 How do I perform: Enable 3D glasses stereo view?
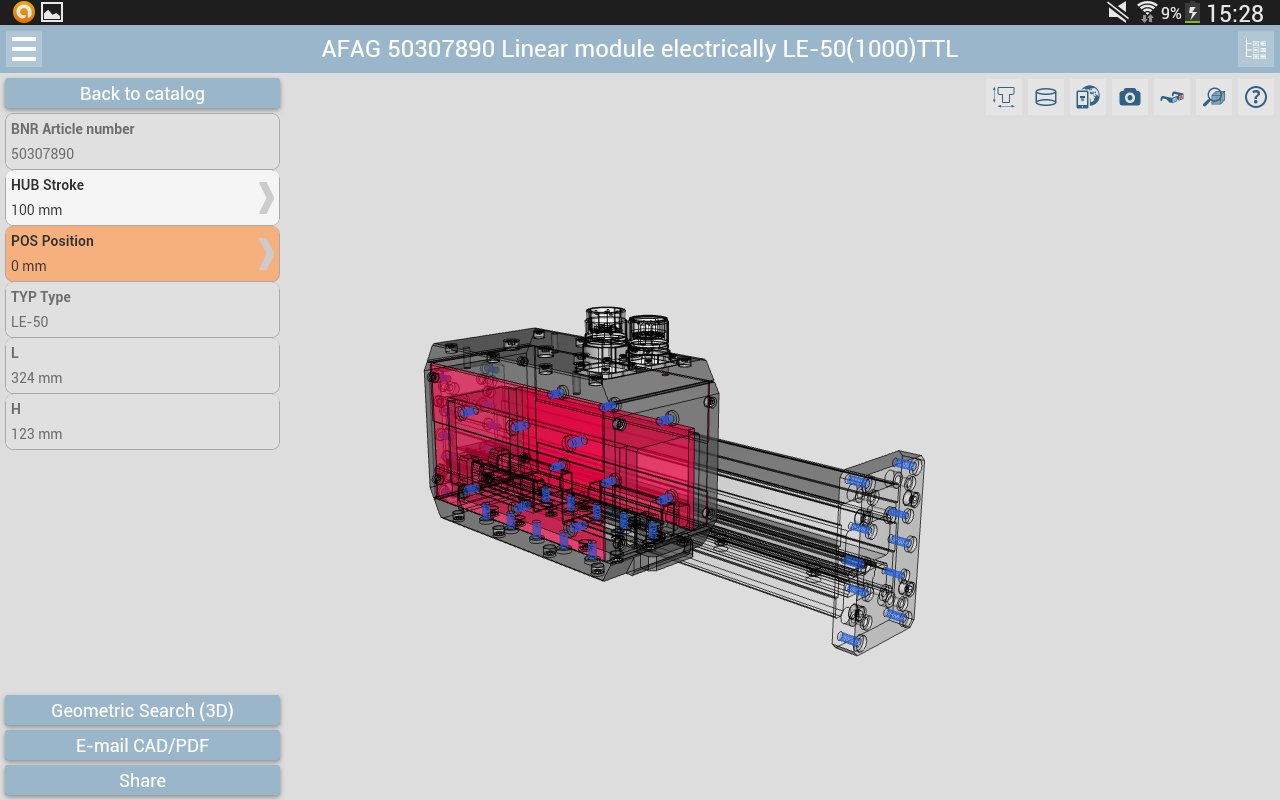[x=1172, y=97]
